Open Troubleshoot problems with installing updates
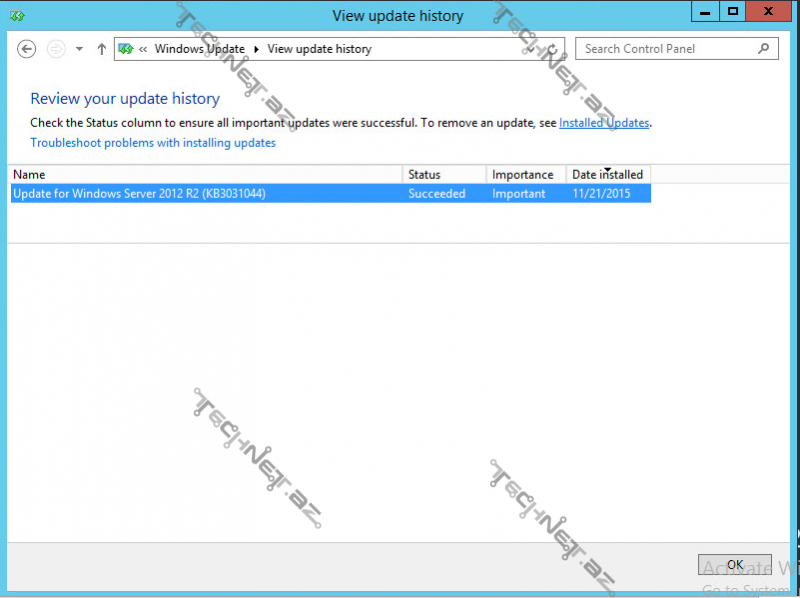 [x=153, y=143]
